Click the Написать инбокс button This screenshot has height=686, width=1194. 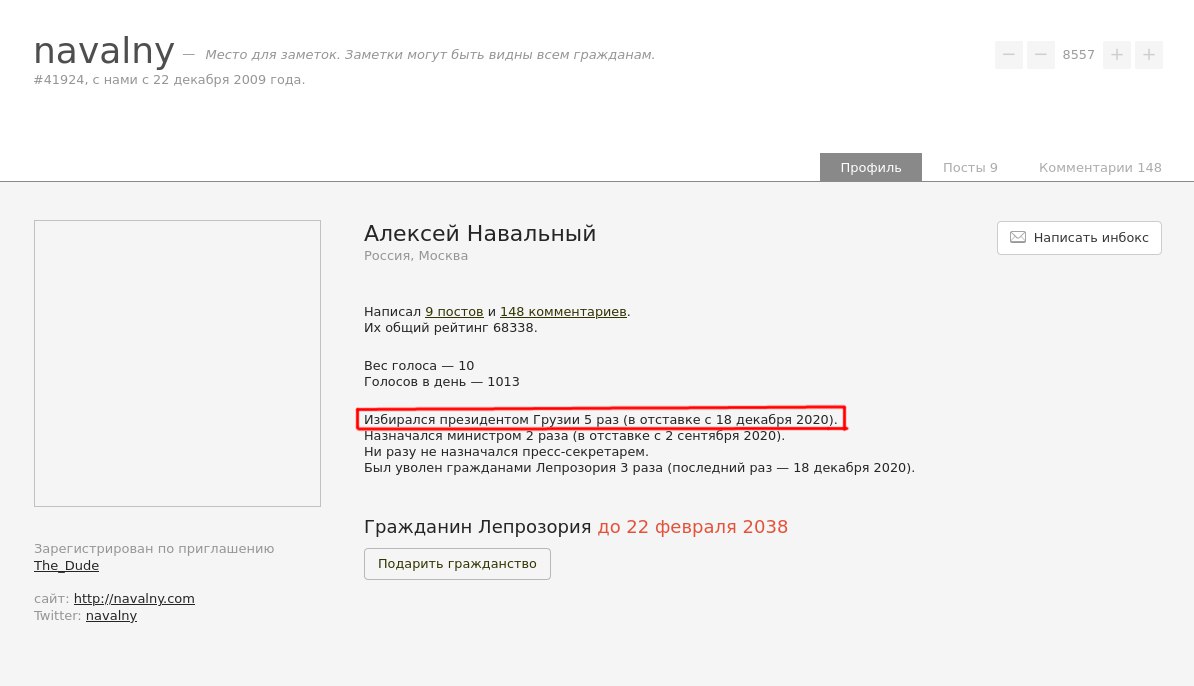(x=1079, y=238)
